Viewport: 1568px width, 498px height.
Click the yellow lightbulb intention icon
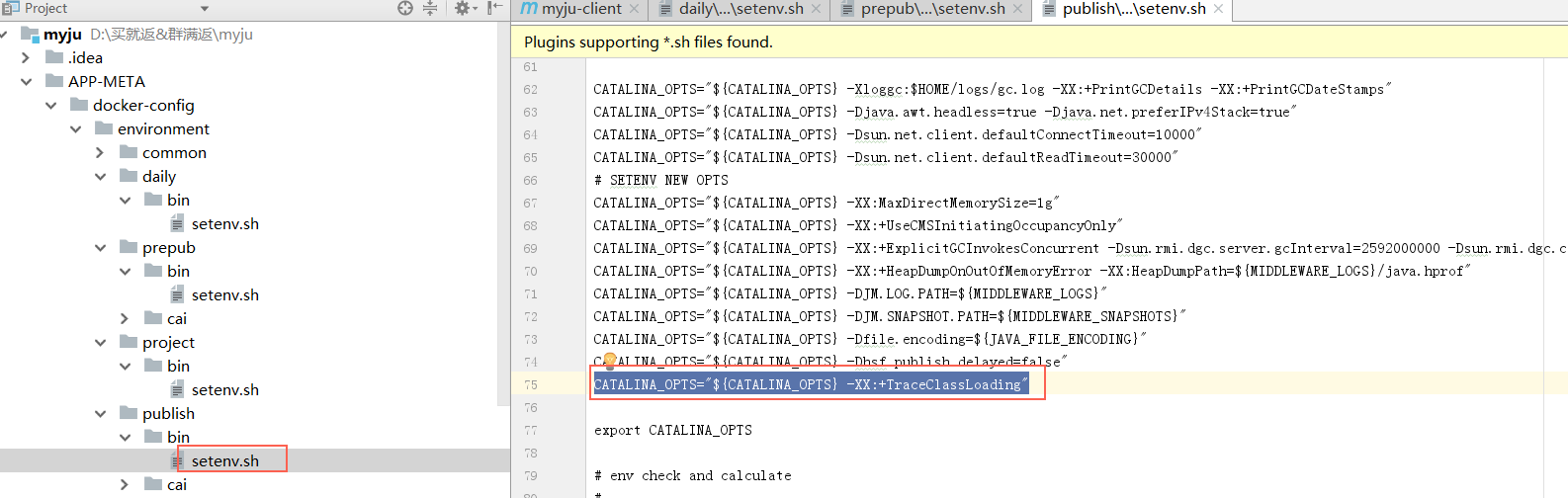tap(610, 361)
